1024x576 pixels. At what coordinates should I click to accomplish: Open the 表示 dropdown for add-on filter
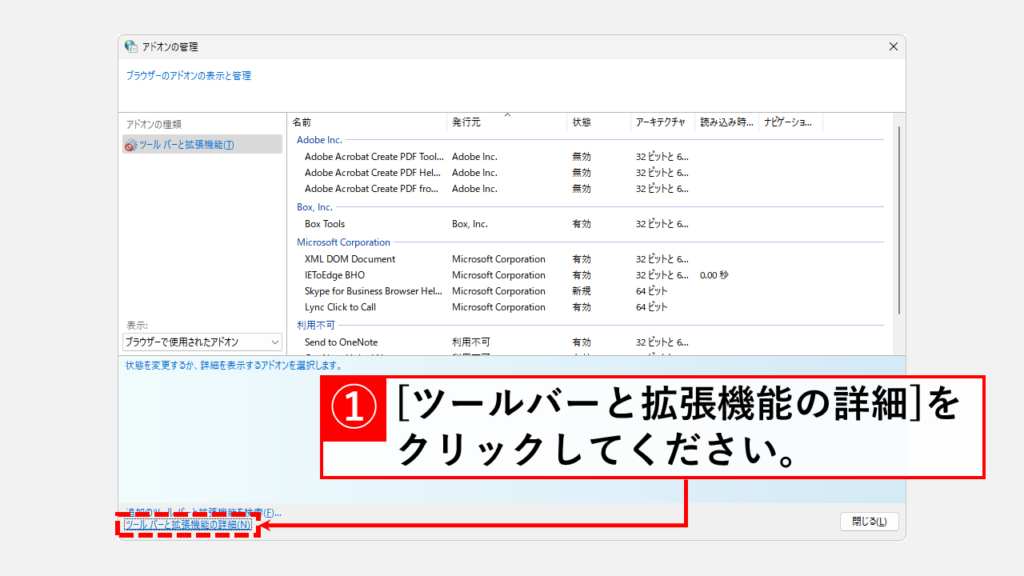202,342
